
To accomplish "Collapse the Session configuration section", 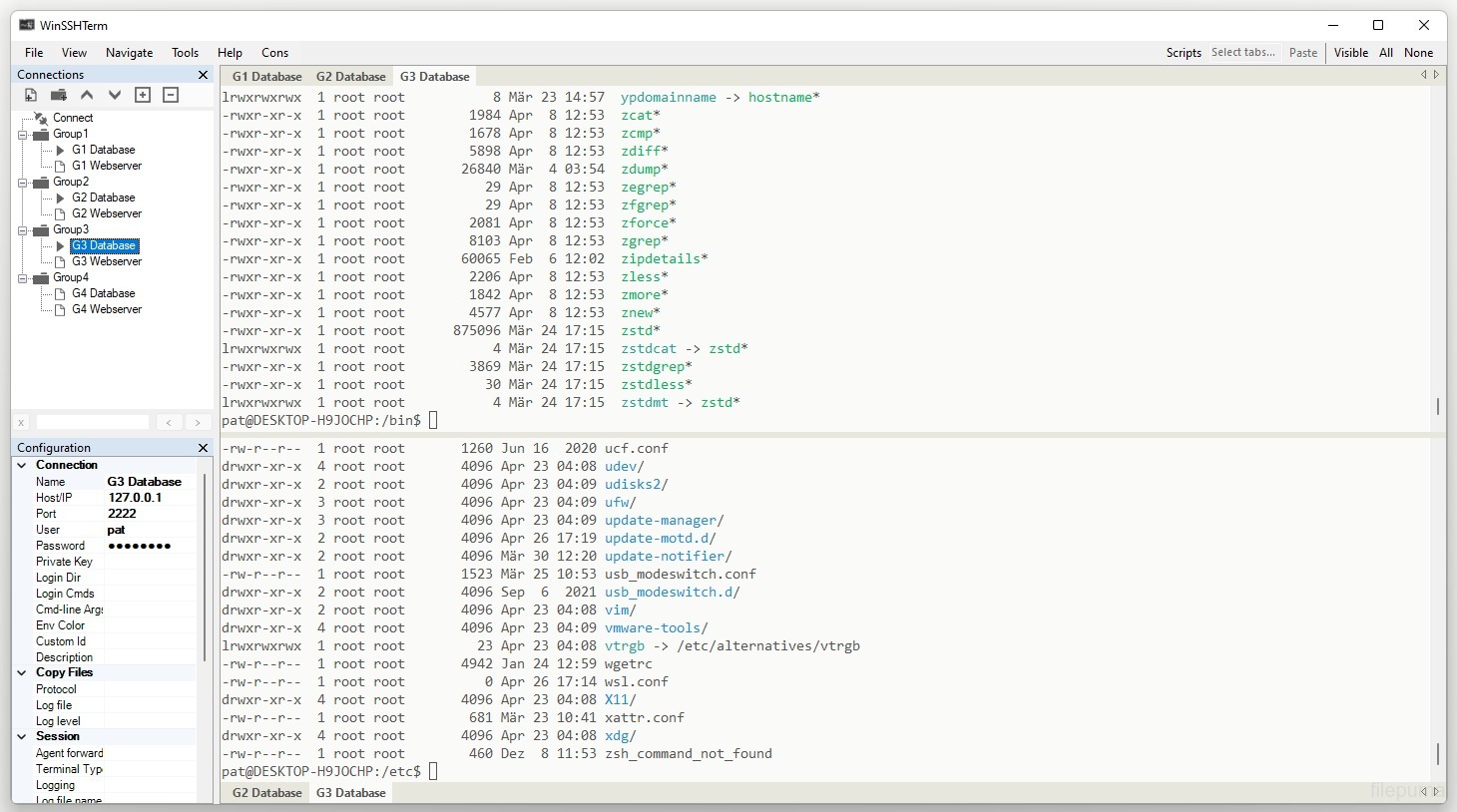I will [x=22, y=736].
